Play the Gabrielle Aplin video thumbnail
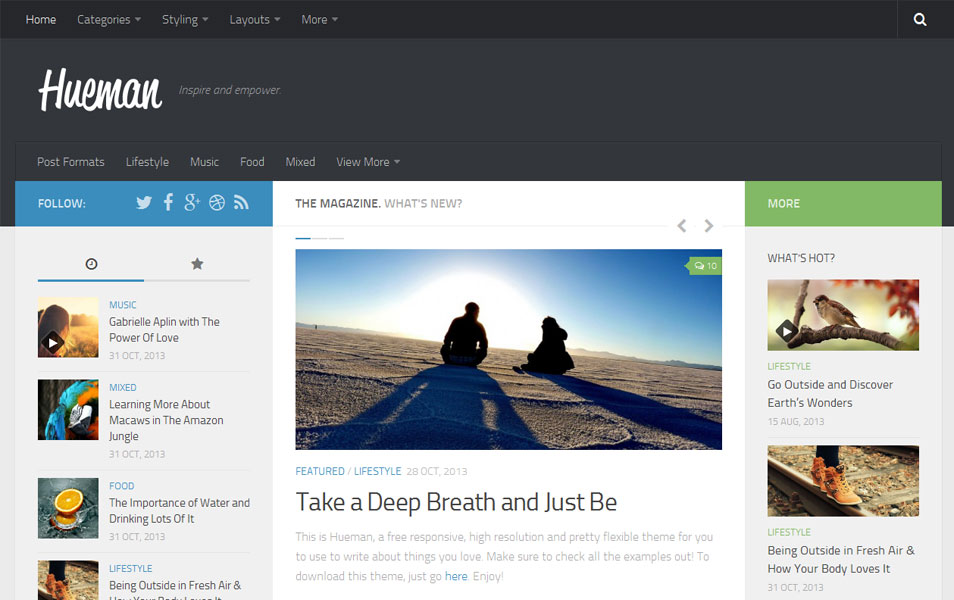This screenshot has height=600, width=954. pos(68,327)
